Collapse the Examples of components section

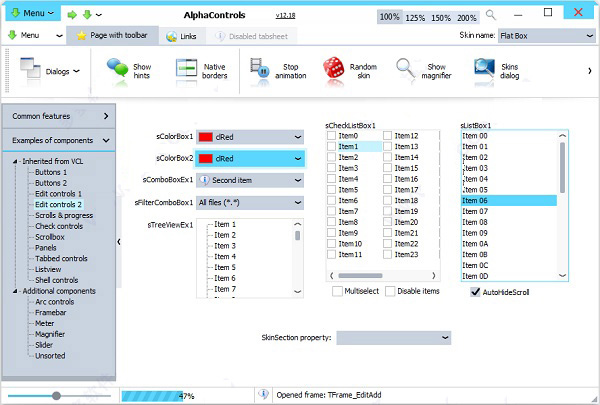59,140
